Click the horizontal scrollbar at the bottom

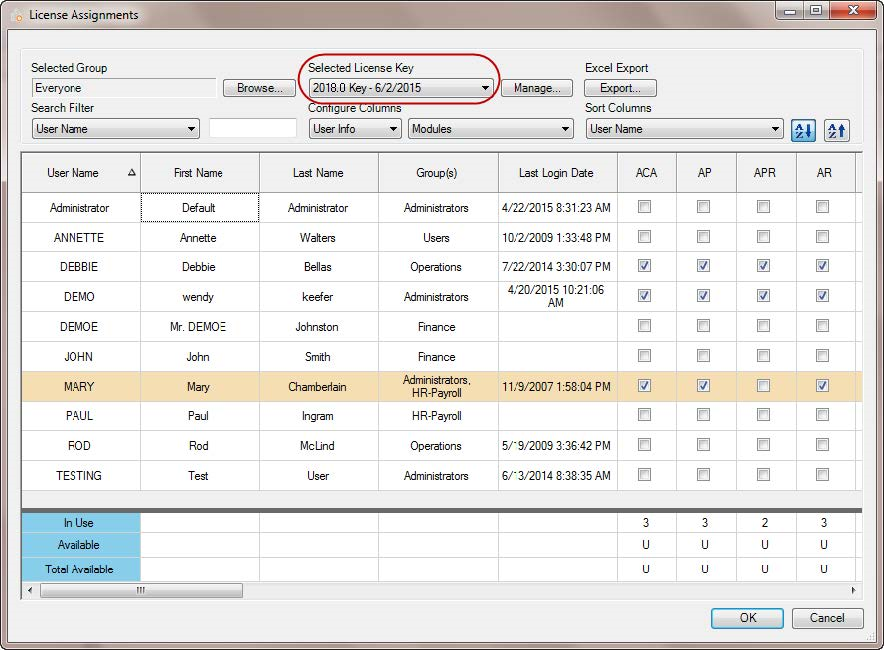(x=140, y=590)
